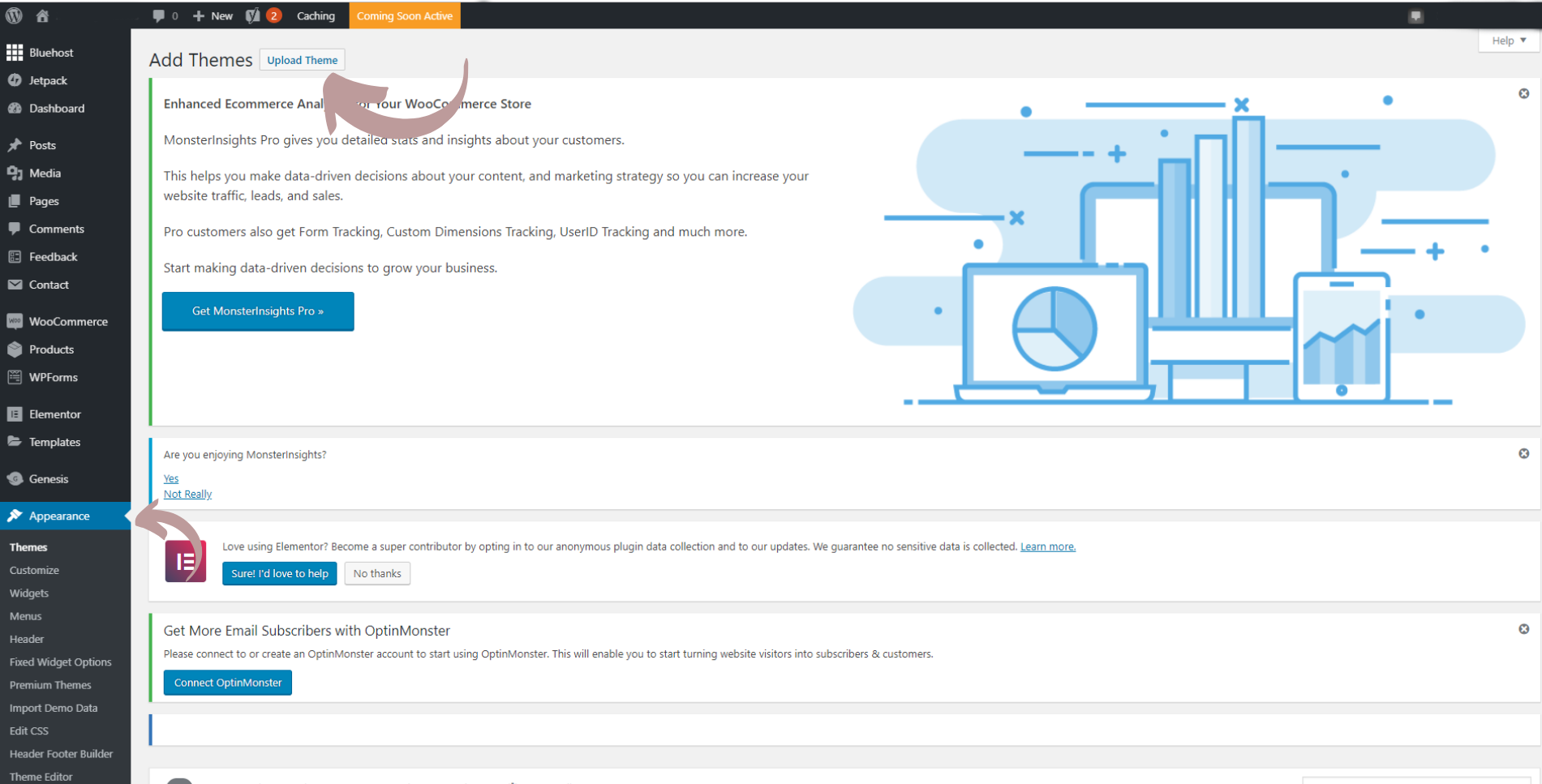This screenshot has height=784, width=1542.
Task: Dismiss the 'Are you enjoying MonsterInsights' notice
Action: point(1523,453)
